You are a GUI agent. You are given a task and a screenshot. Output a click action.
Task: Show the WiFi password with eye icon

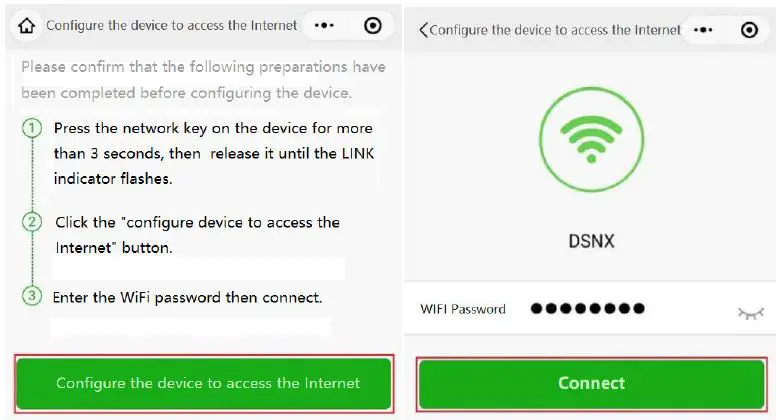tap(749, 312)
